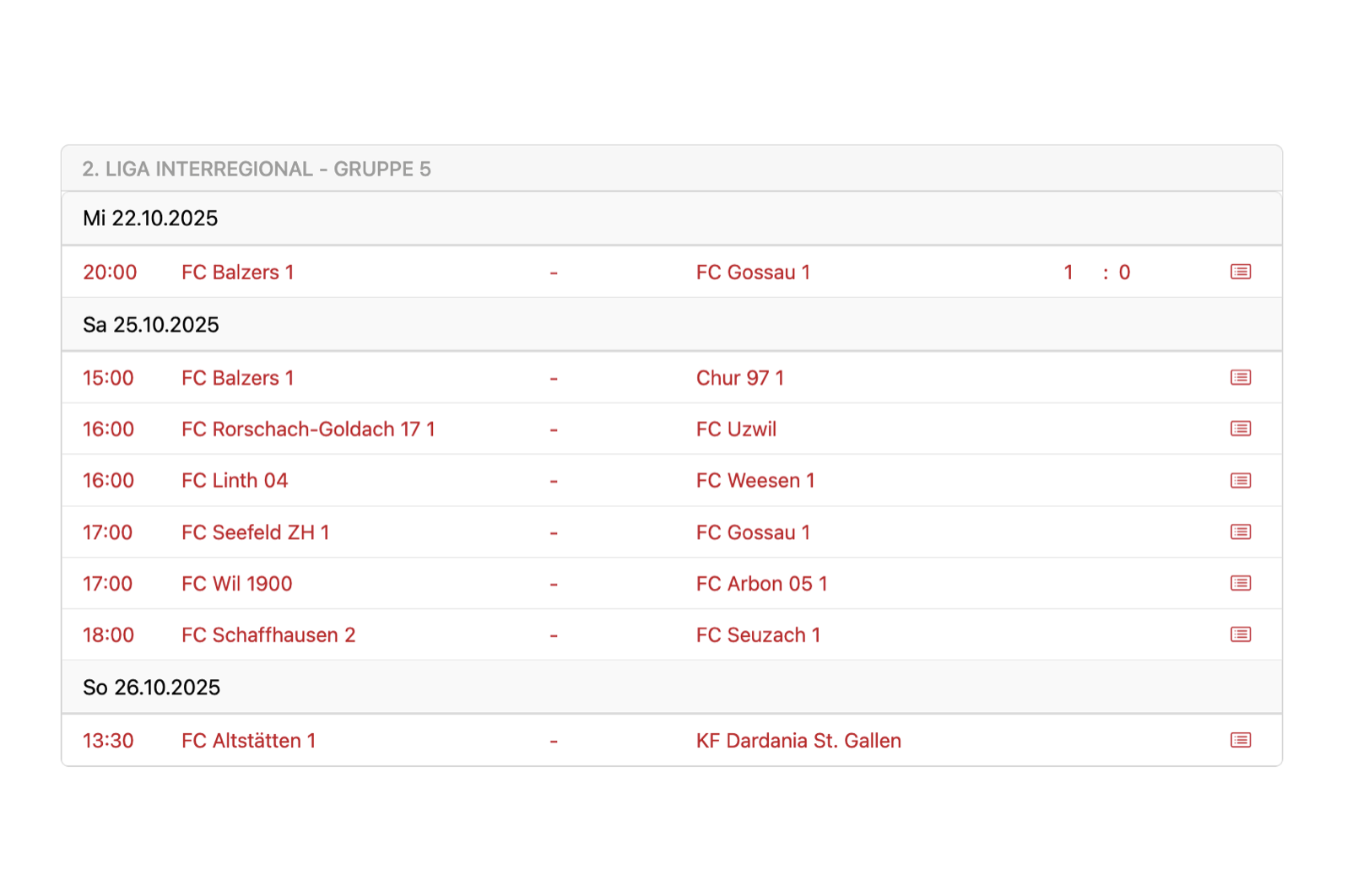Open details icon for Altstätten vs Dardania match

point(1240,740)
